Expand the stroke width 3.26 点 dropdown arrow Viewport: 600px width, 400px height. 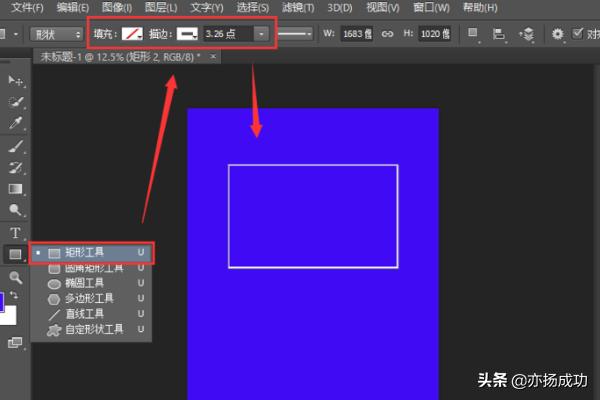point(261,33)
